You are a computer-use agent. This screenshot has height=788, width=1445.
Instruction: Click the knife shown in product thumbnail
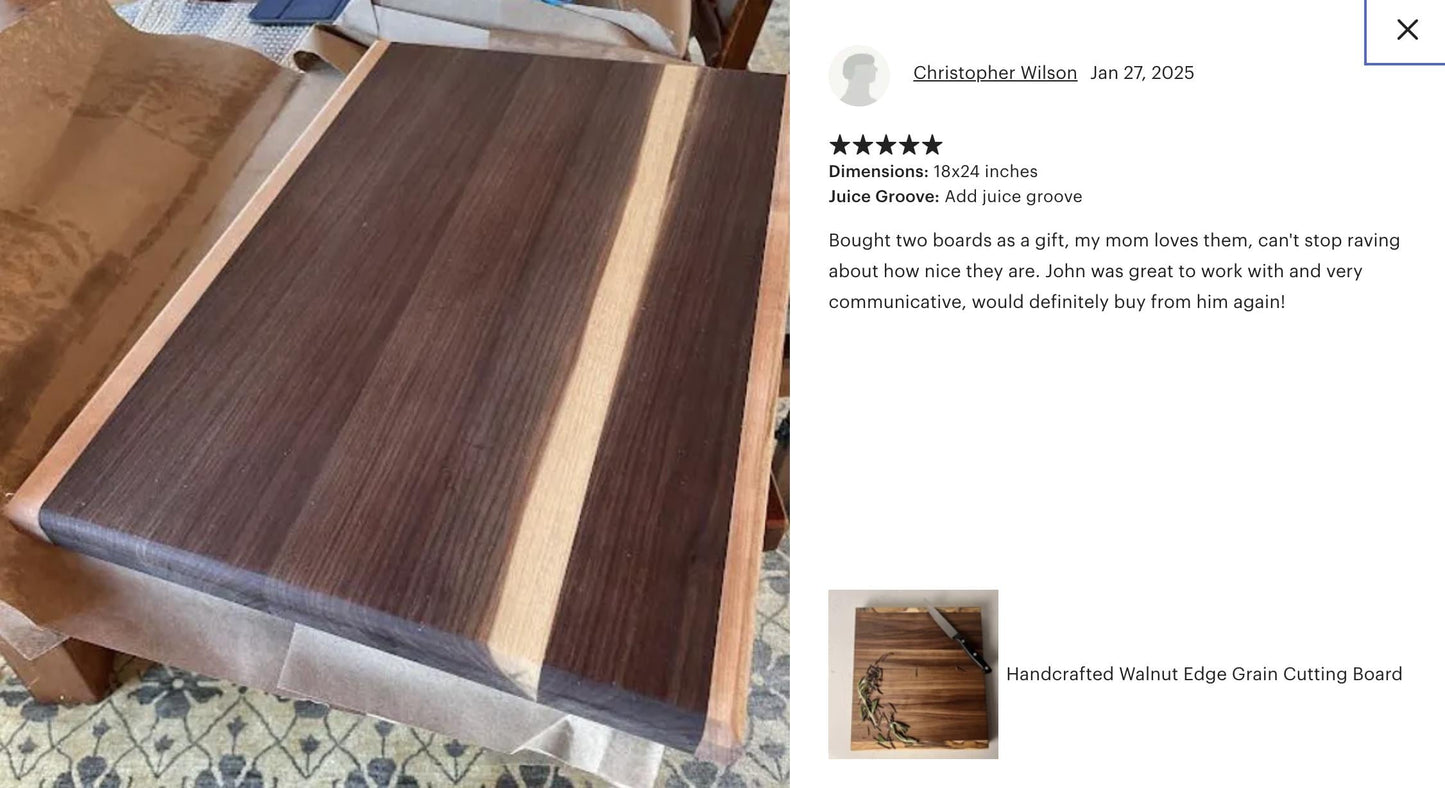(x=959, y=637)
